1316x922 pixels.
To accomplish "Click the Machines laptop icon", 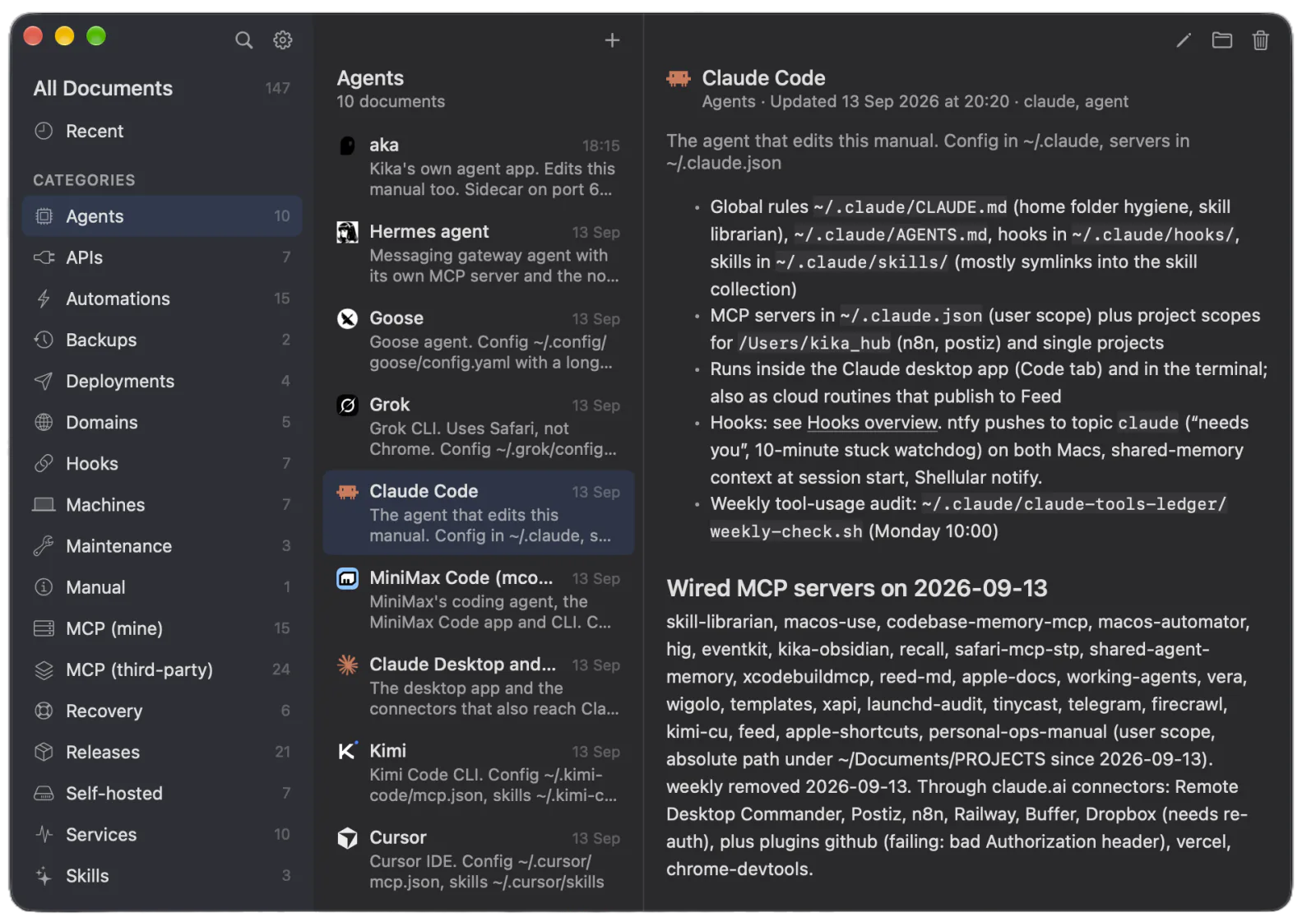I will click(44, 504).
